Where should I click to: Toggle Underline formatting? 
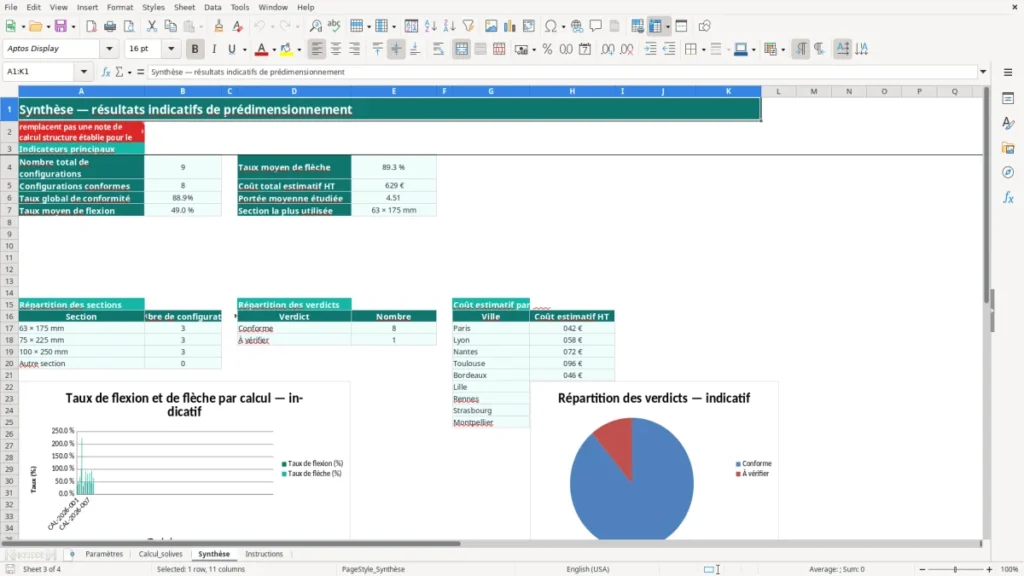232,49
